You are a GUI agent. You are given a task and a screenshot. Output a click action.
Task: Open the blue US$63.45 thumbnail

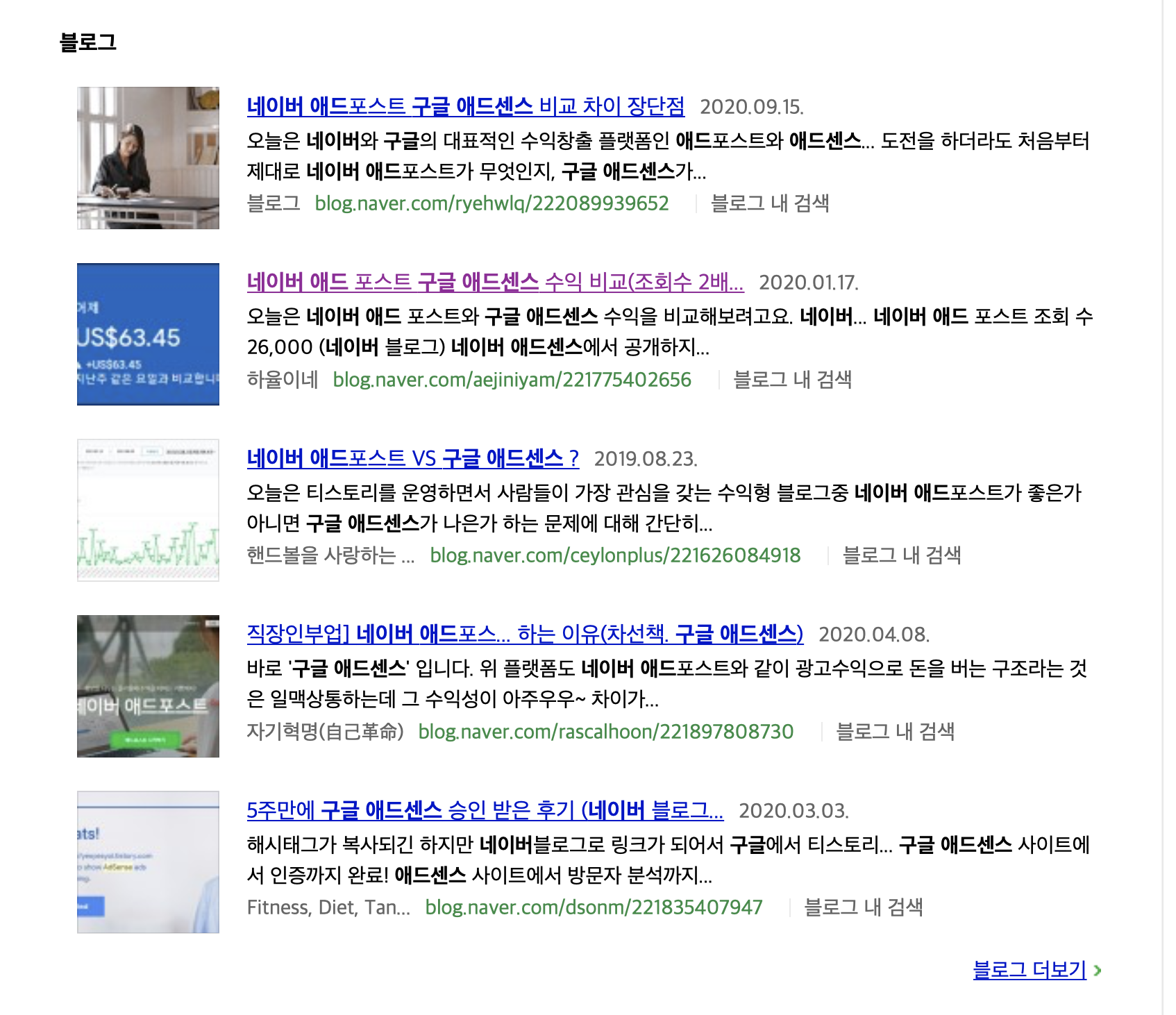148,334
